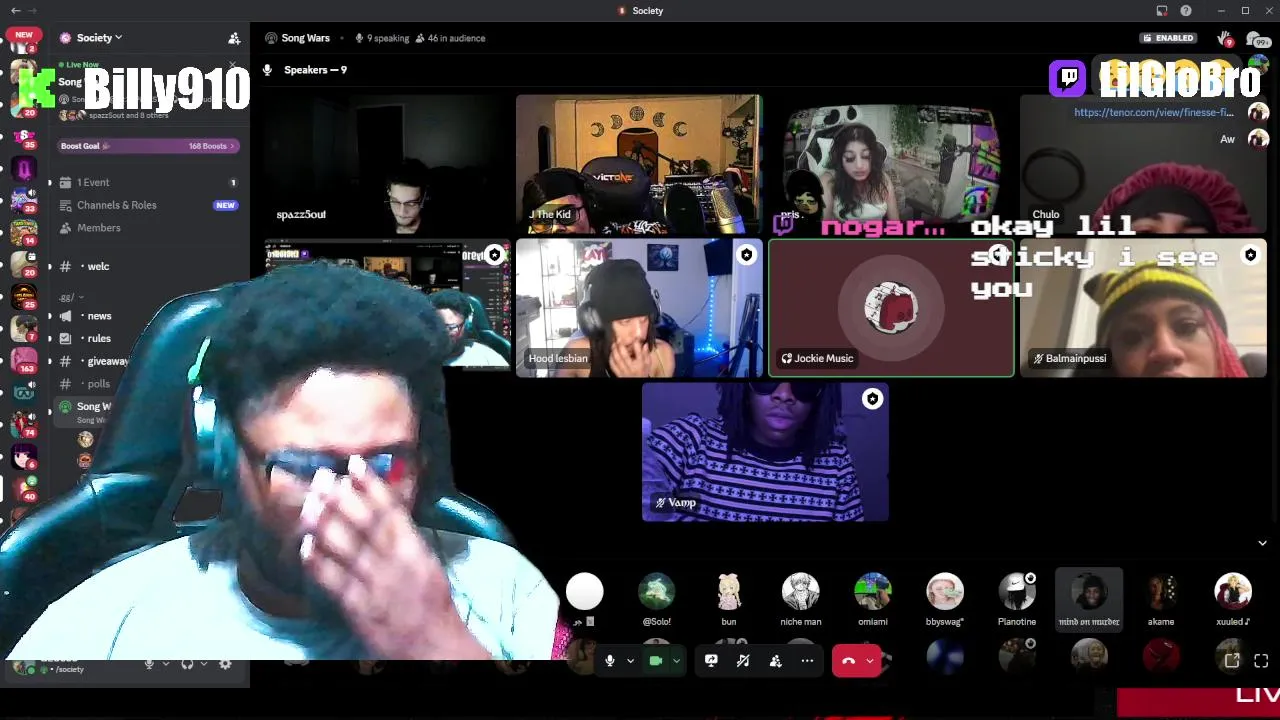Viewport: 1280px width, 720px height.
Task: Open the stage chat icon showing 99+
Action: pyautogui.click(x=1257, y=39)
